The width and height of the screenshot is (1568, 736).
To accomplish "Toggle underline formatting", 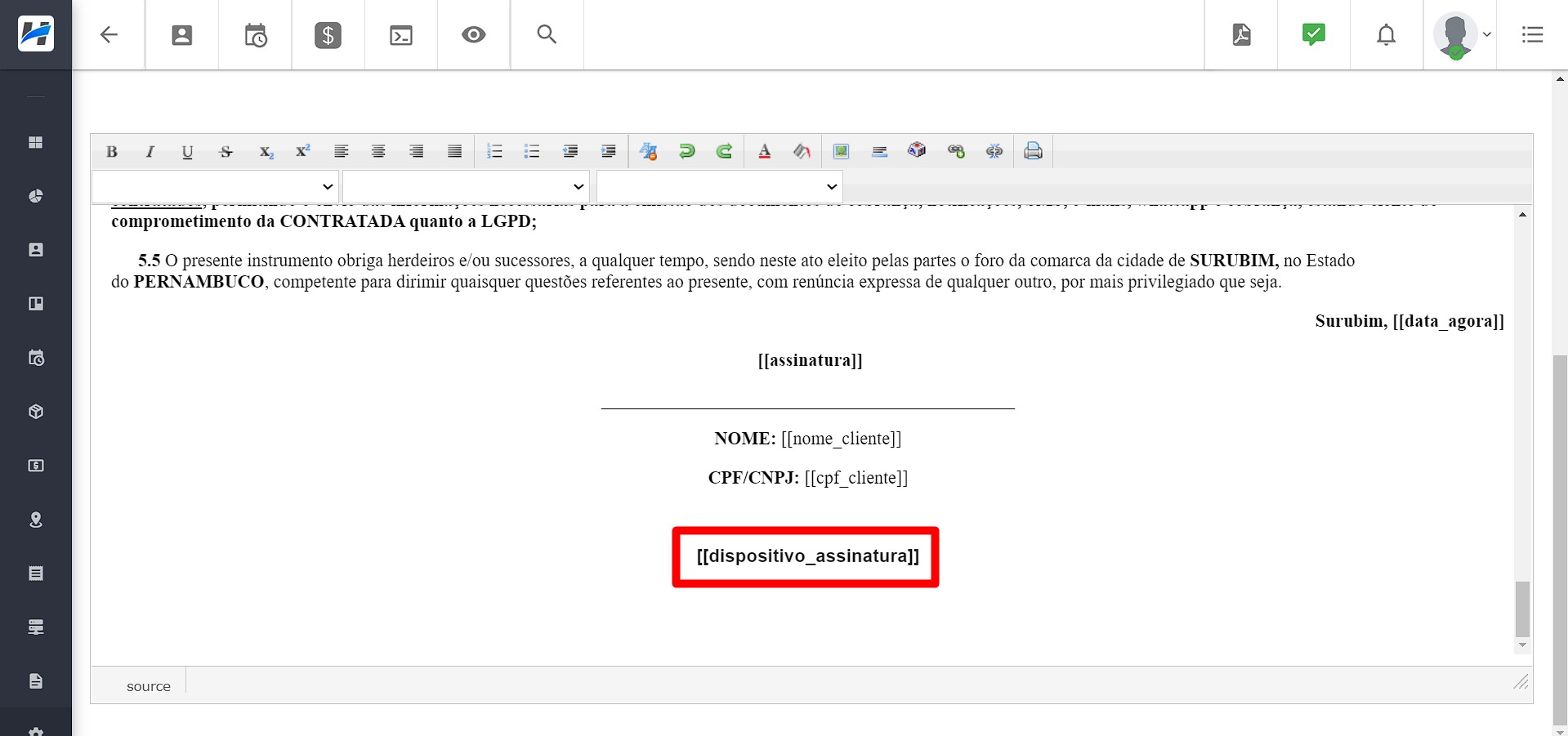I will tap(188, 152).
